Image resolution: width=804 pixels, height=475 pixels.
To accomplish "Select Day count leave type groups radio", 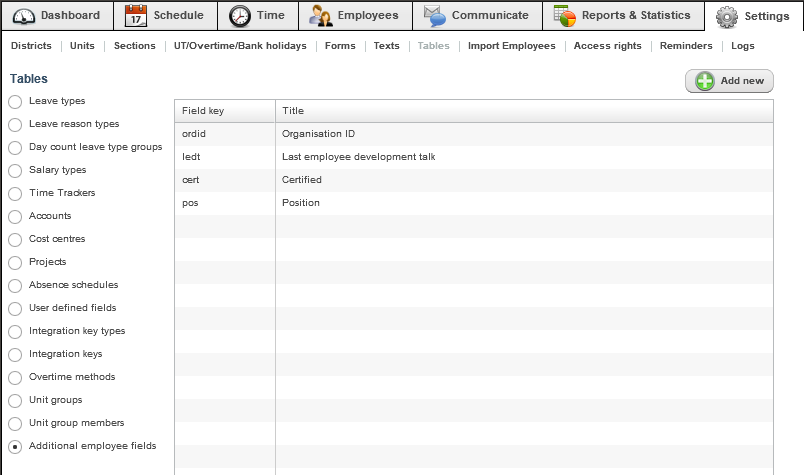I will point(15,148).
